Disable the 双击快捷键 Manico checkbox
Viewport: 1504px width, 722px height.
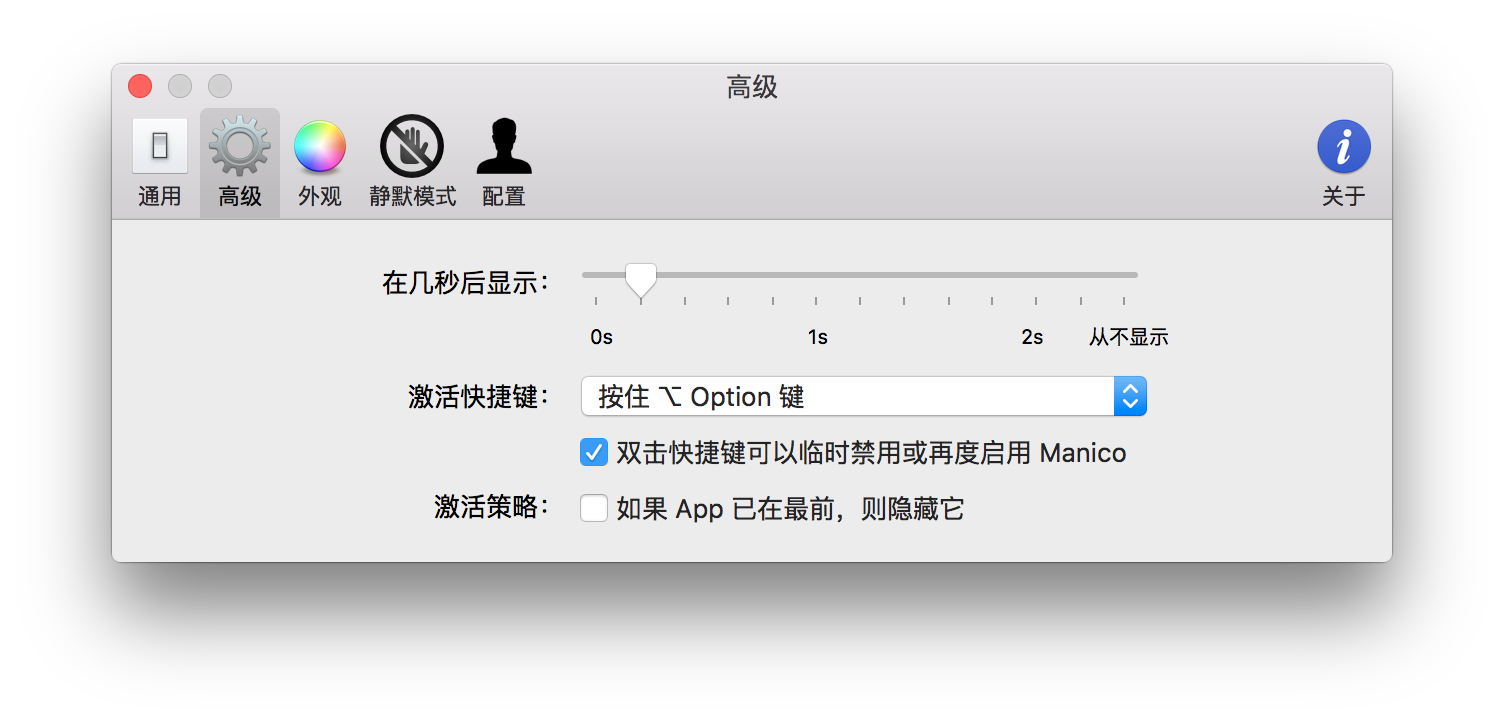594,453
